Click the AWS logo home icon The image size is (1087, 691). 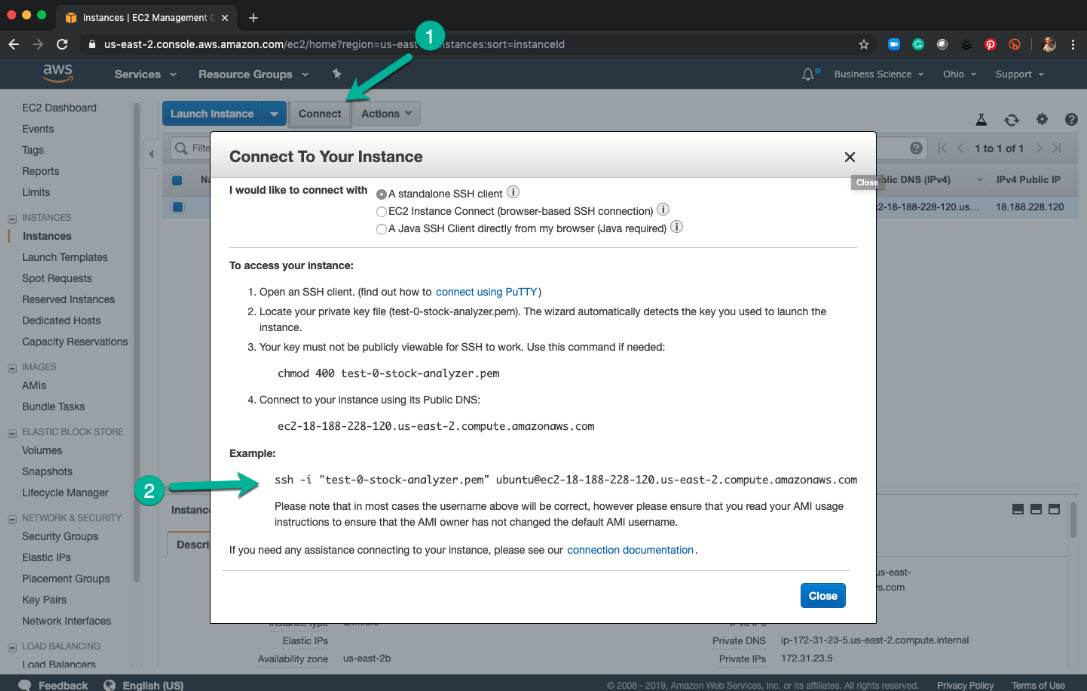pyautogui.click(x=58, y=73)
